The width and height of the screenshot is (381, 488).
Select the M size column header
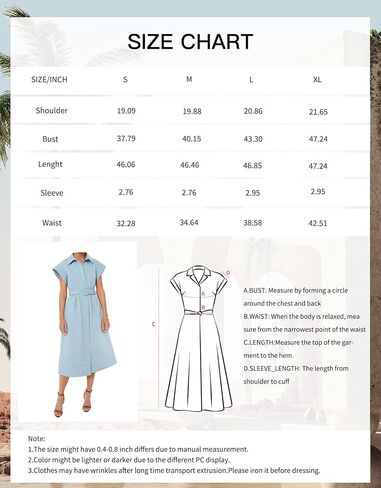point(189,79)
